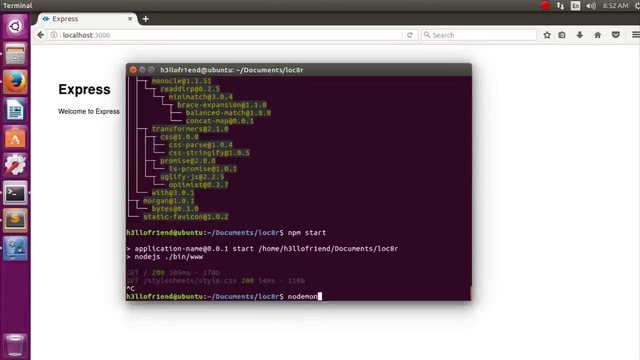Open Ubuntu Software Center icon
640x360 pixels.
click(15, 137)
